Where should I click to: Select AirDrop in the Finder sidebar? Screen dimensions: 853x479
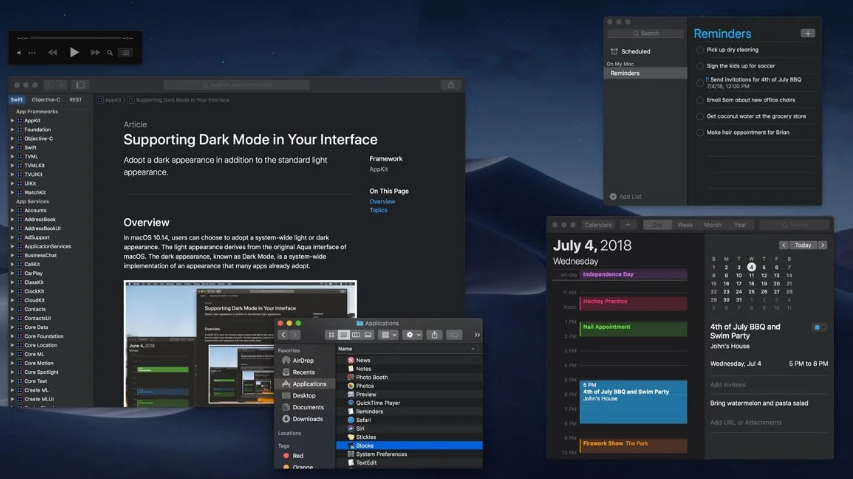tap(303, 360)
